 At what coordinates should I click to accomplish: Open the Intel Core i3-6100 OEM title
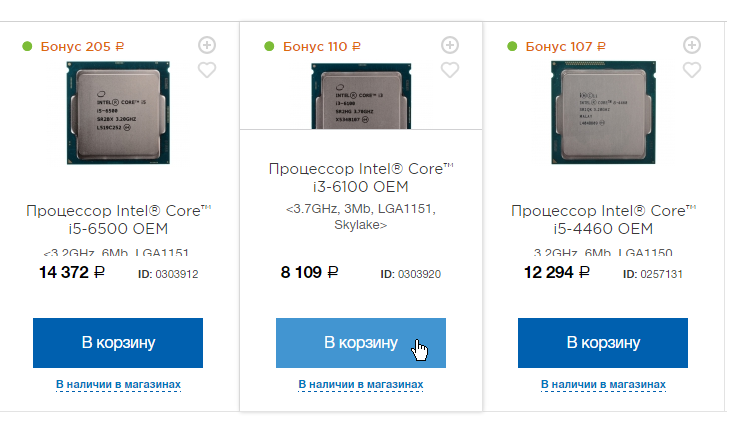[361, 177]
